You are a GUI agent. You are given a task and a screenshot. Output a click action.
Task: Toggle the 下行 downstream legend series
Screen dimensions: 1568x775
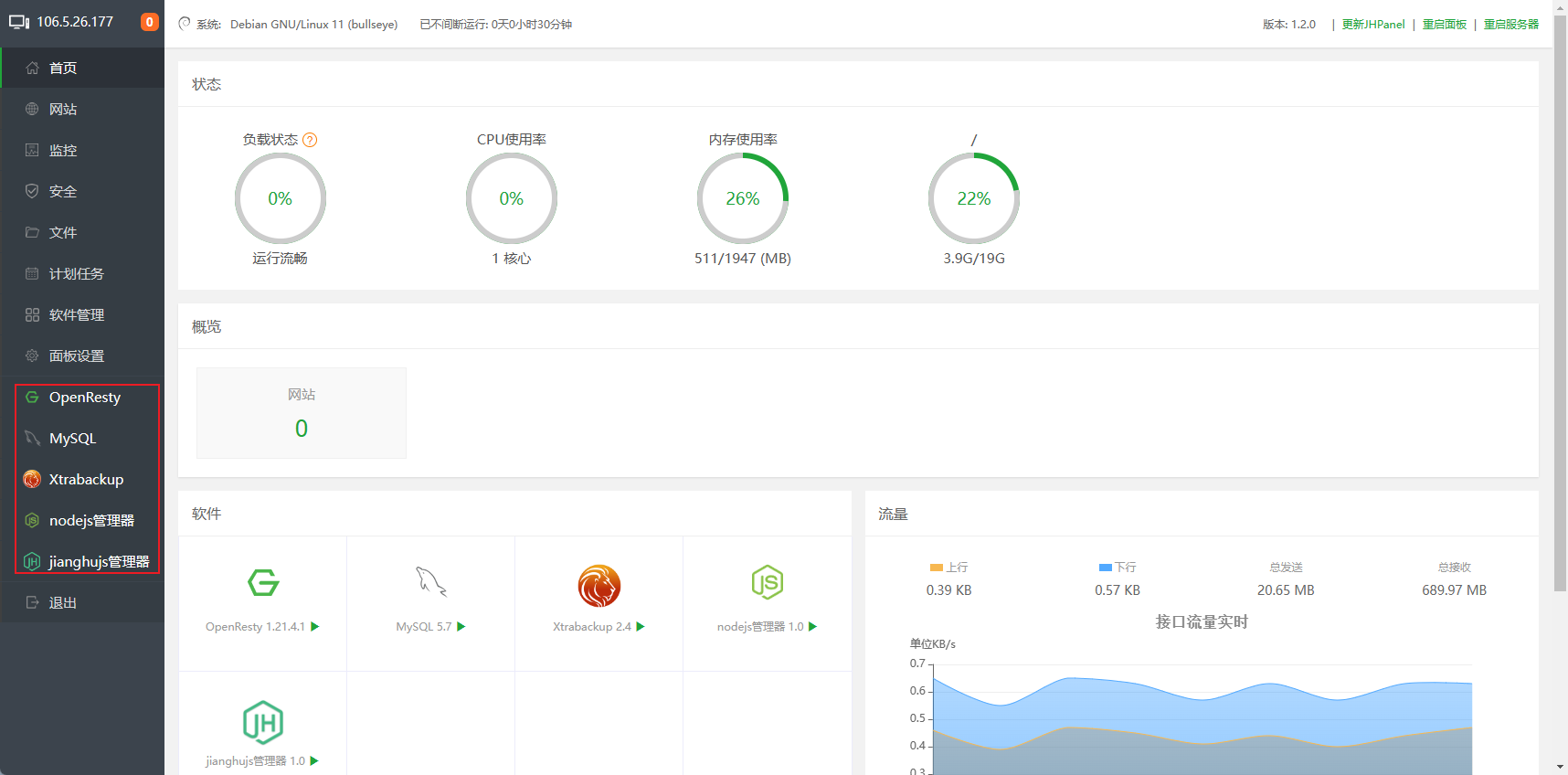click(x=1118, y=568)
